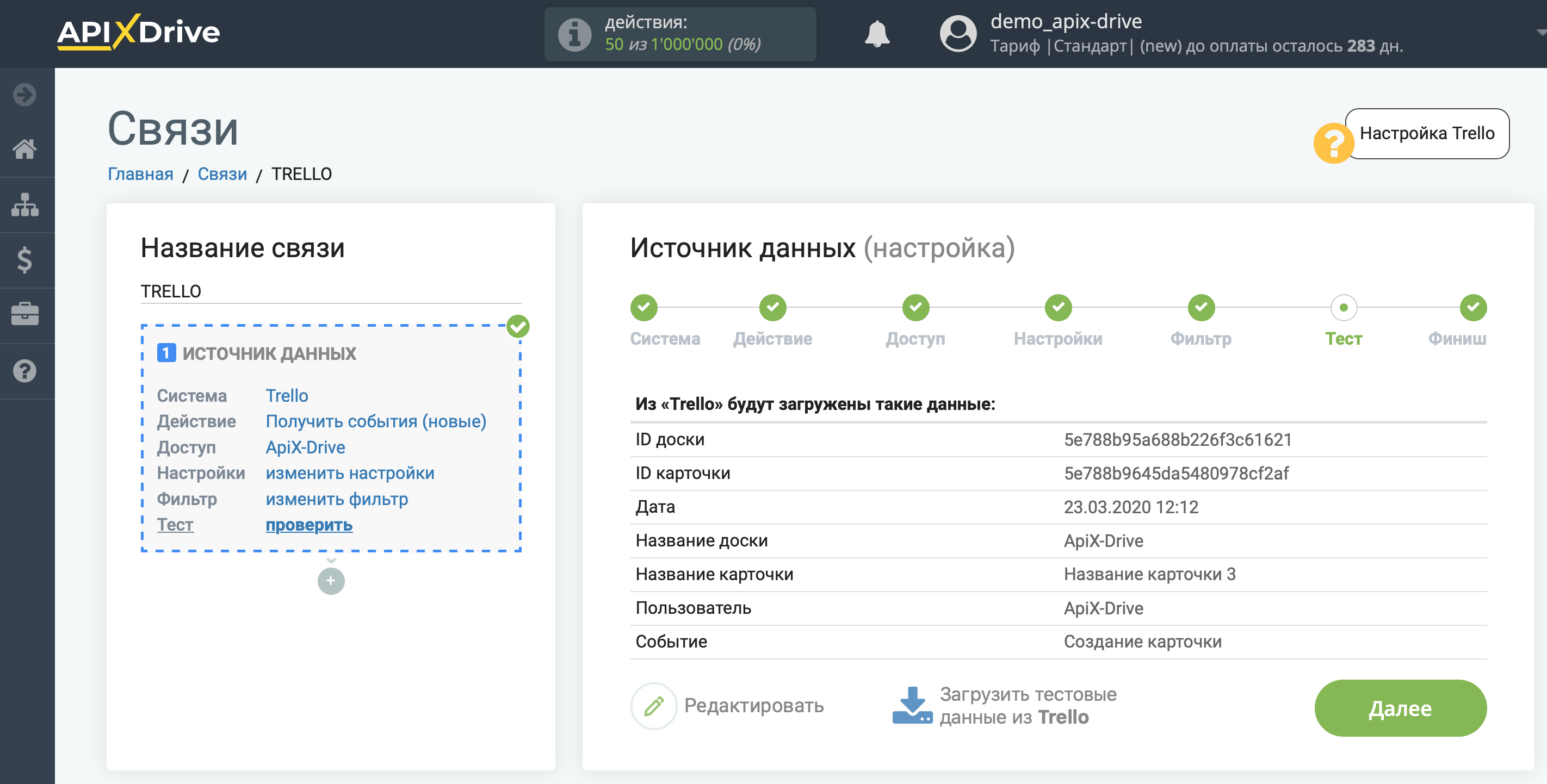This screenshot has width=1547, height=784.
Task: Select Название доски value ApiX-Drive
Action: (1103, 540)
